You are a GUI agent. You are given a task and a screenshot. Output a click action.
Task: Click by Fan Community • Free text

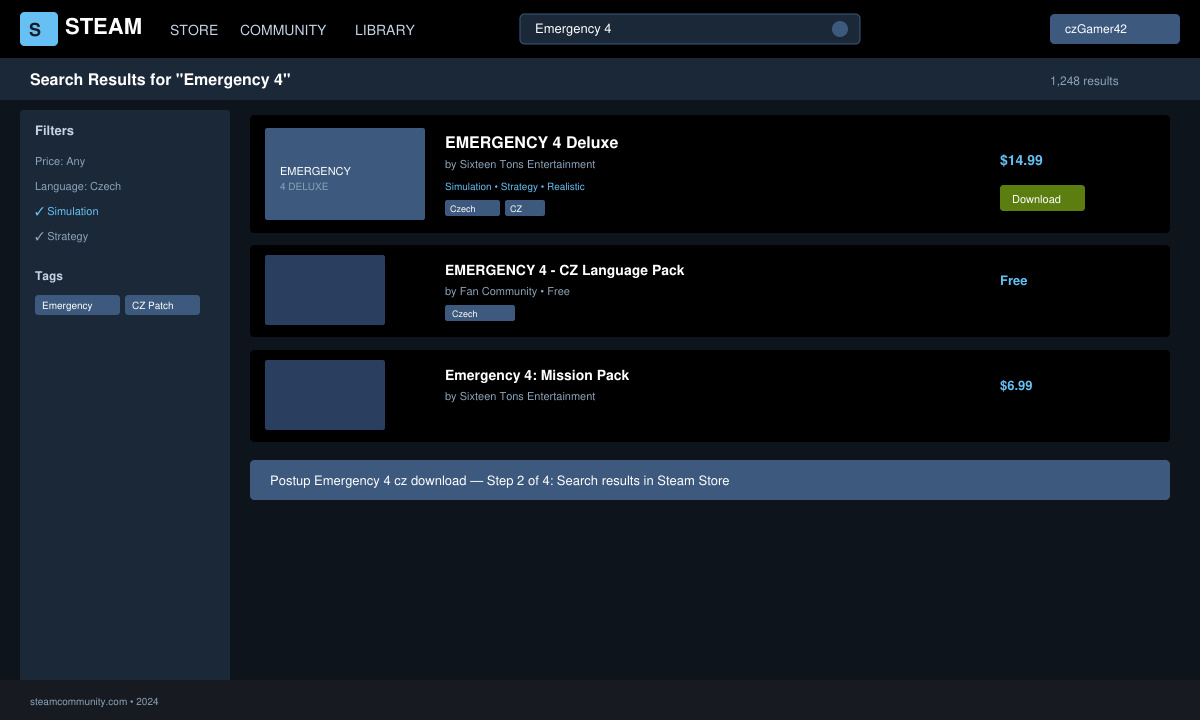(507, 291)
